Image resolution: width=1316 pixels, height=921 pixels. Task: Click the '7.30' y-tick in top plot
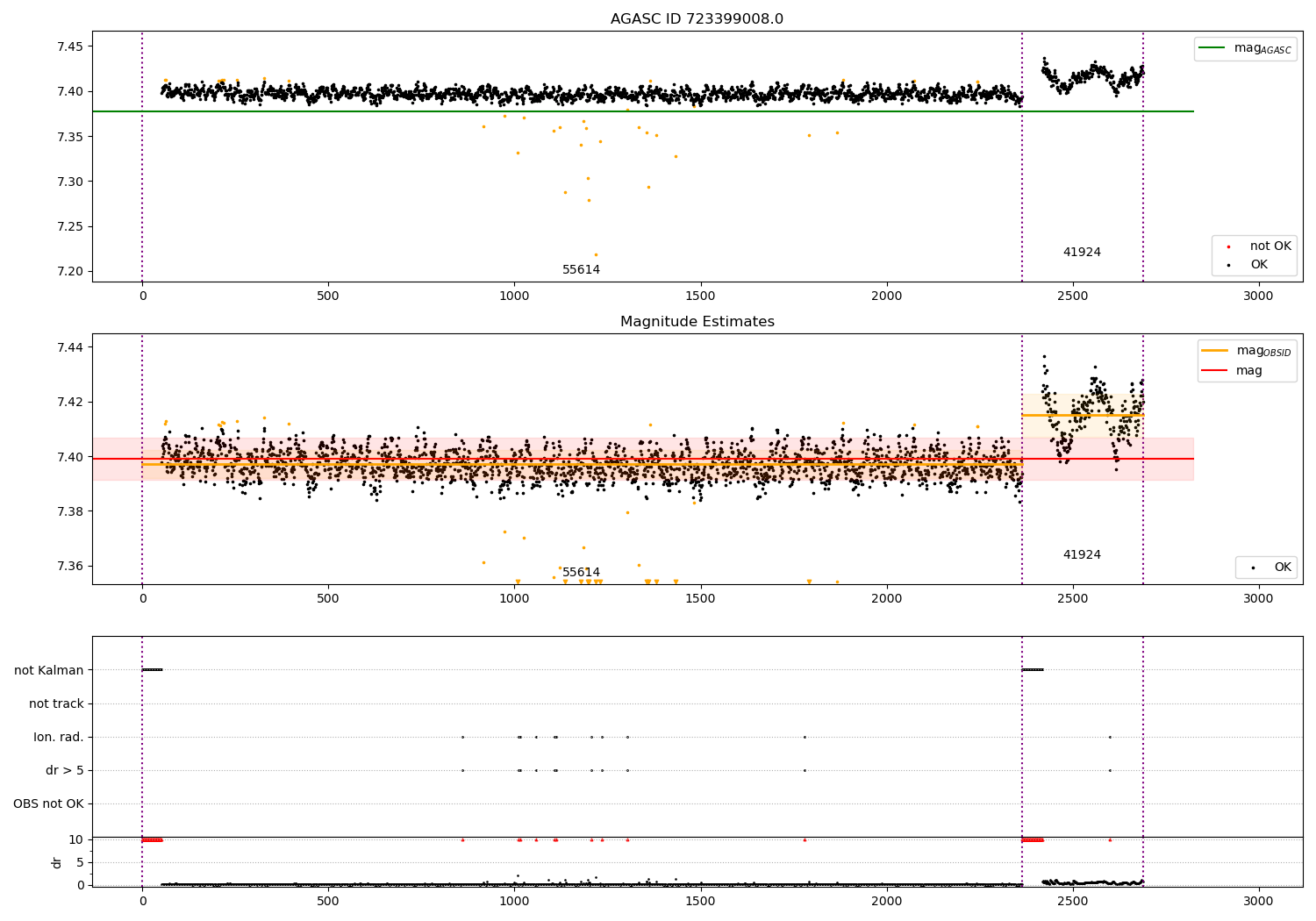[70, 182]
